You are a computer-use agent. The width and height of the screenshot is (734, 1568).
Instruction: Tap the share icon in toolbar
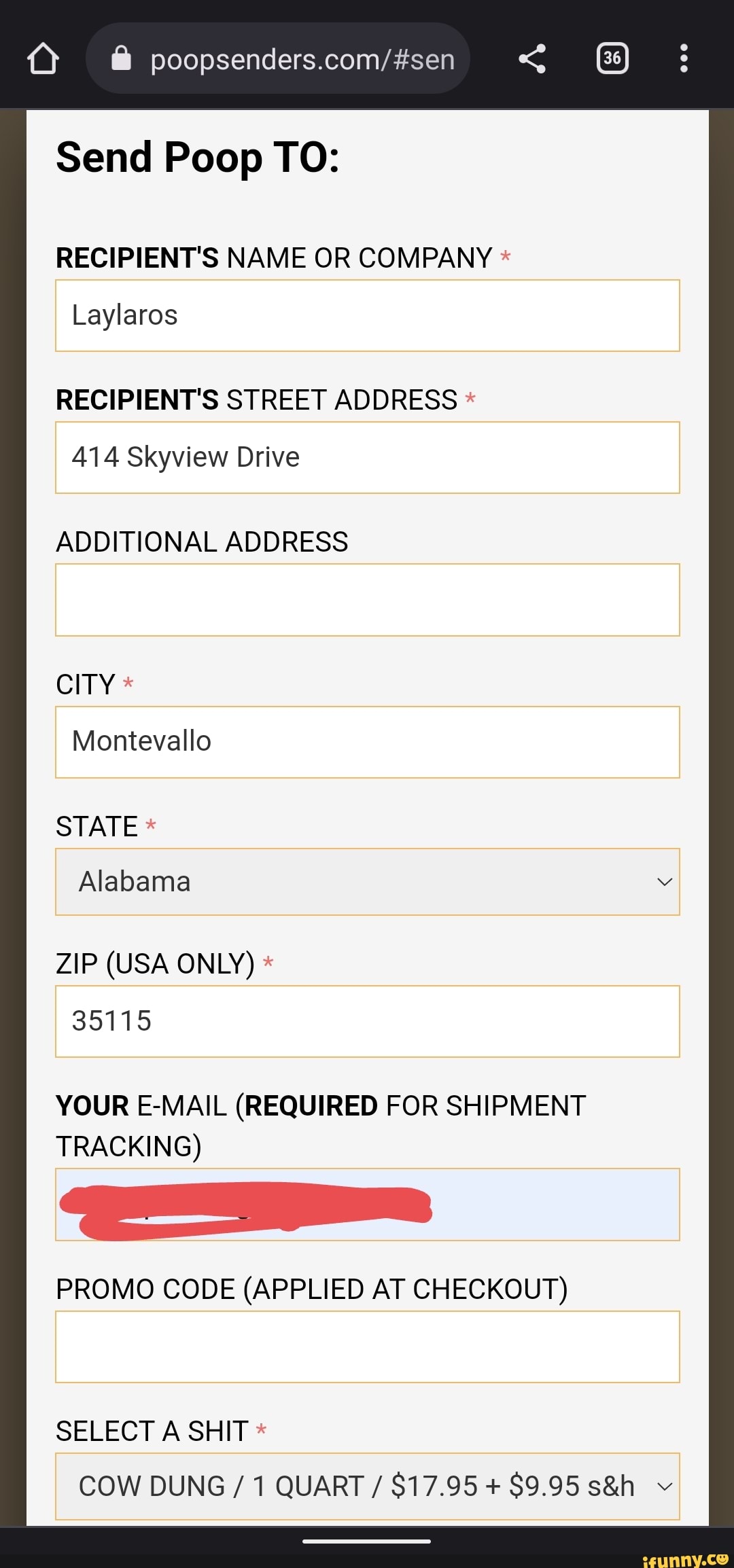pyautogui.click(x=532, y=58)
